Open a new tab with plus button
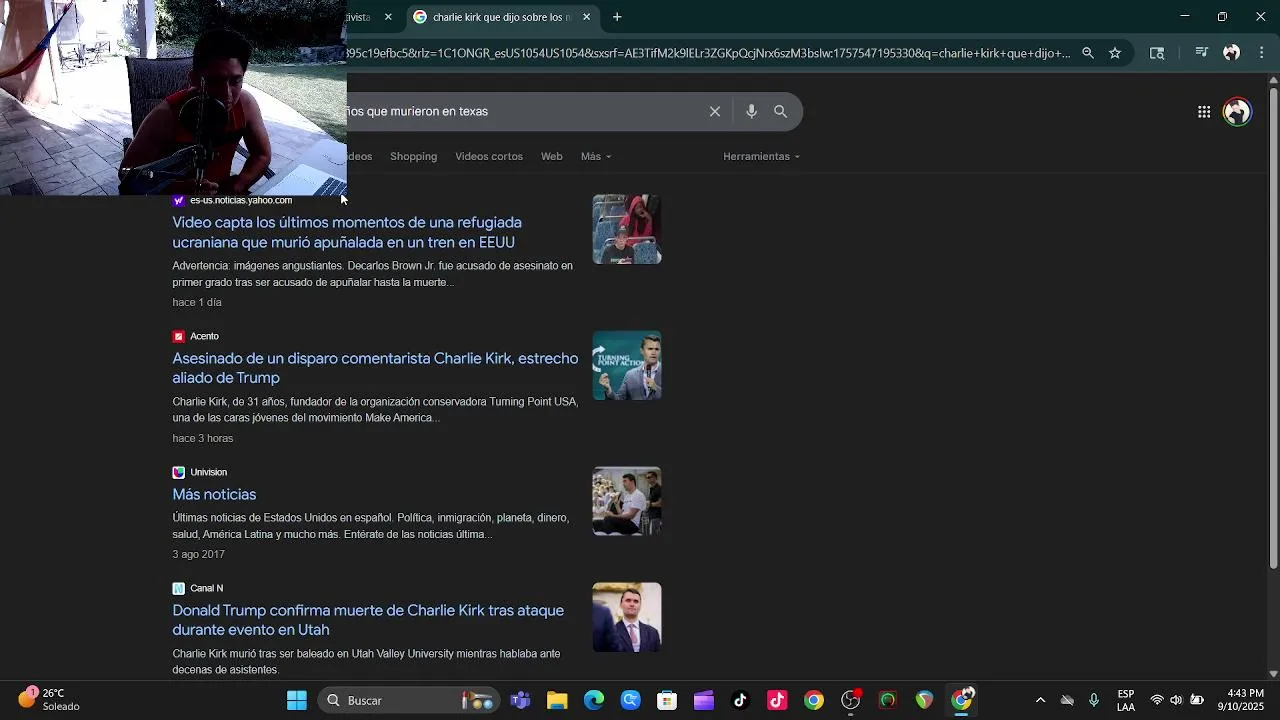Viewport: 1280px width, 720px height. (617, 17)
